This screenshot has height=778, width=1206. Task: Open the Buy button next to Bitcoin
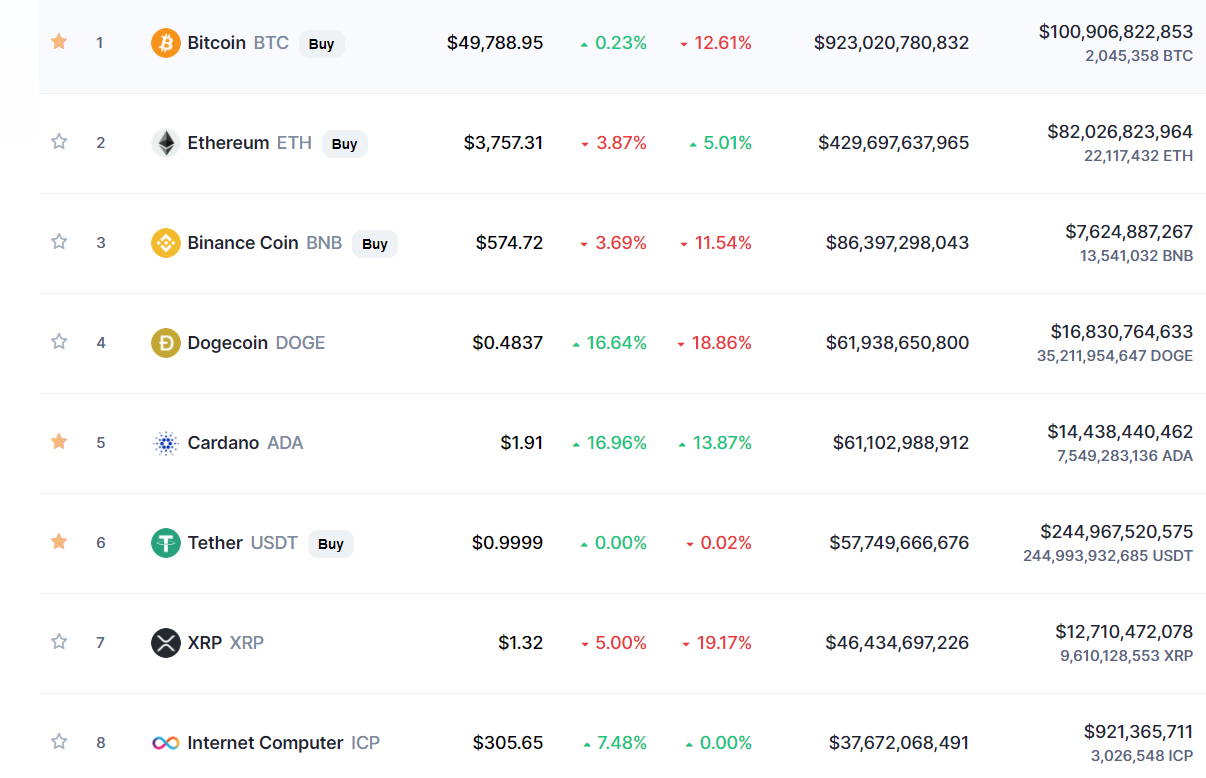coord(322,44)
